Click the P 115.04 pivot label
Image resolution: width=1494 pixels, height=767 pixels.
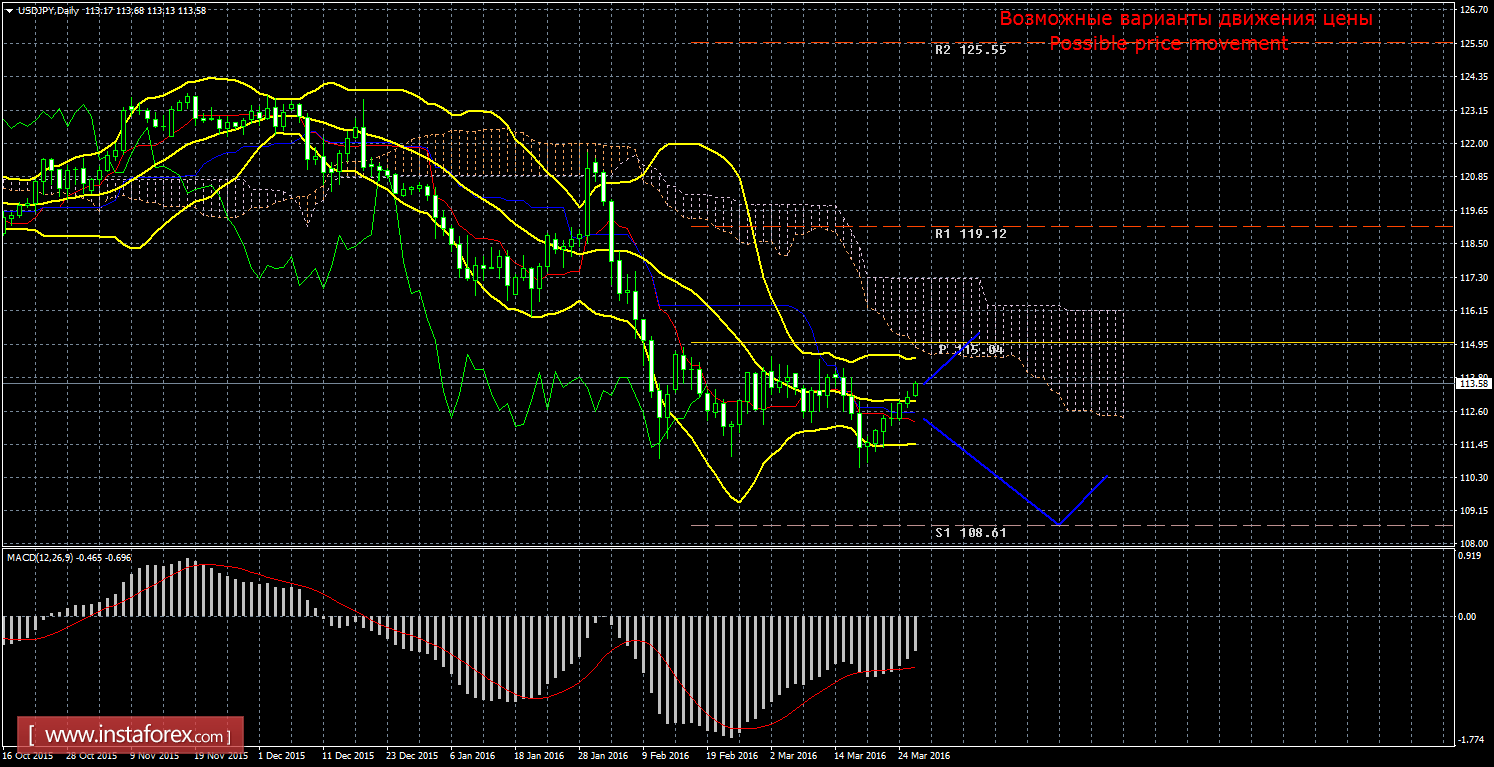[970, 349]
